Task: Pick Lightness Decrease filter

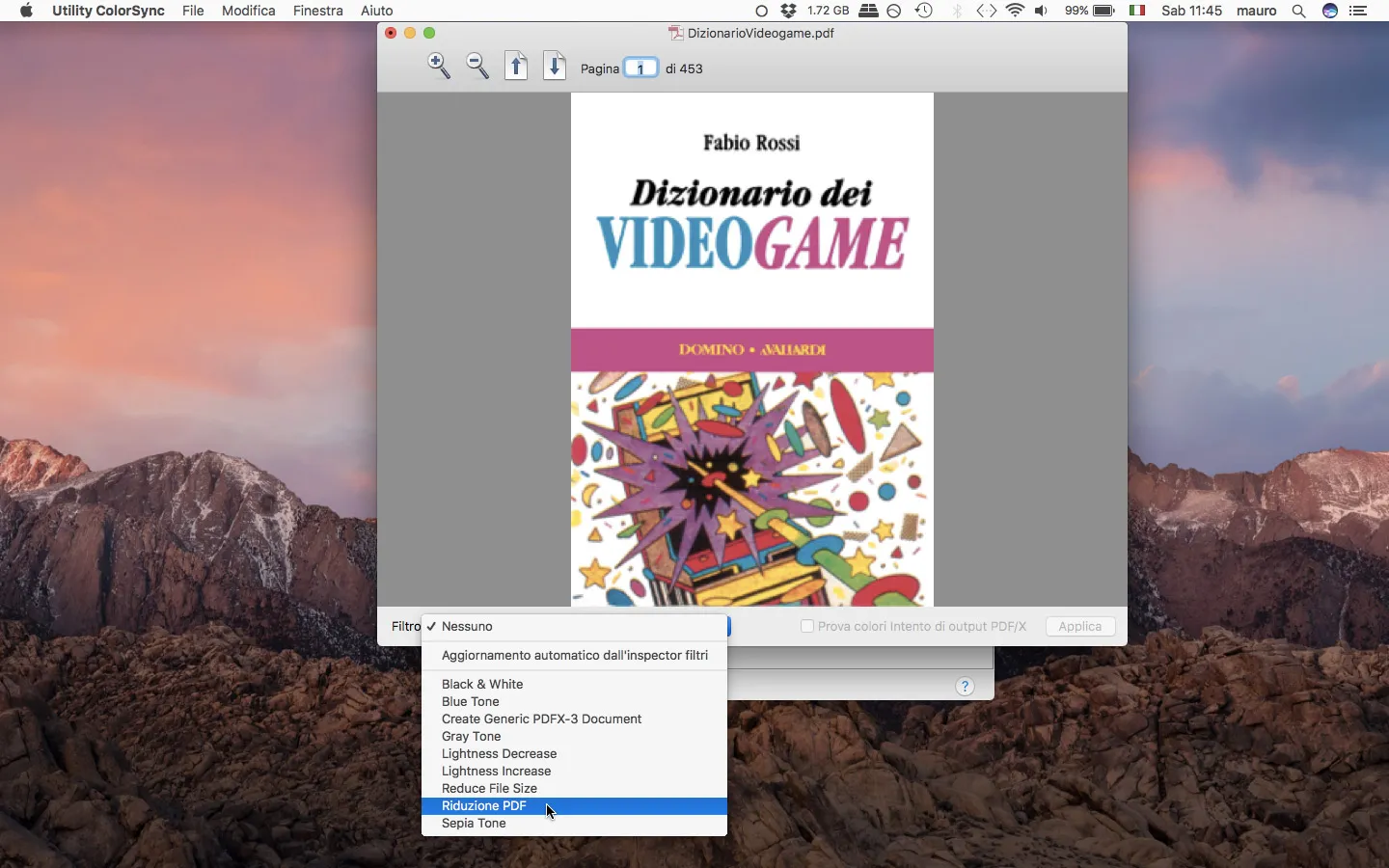Action: 574,754
